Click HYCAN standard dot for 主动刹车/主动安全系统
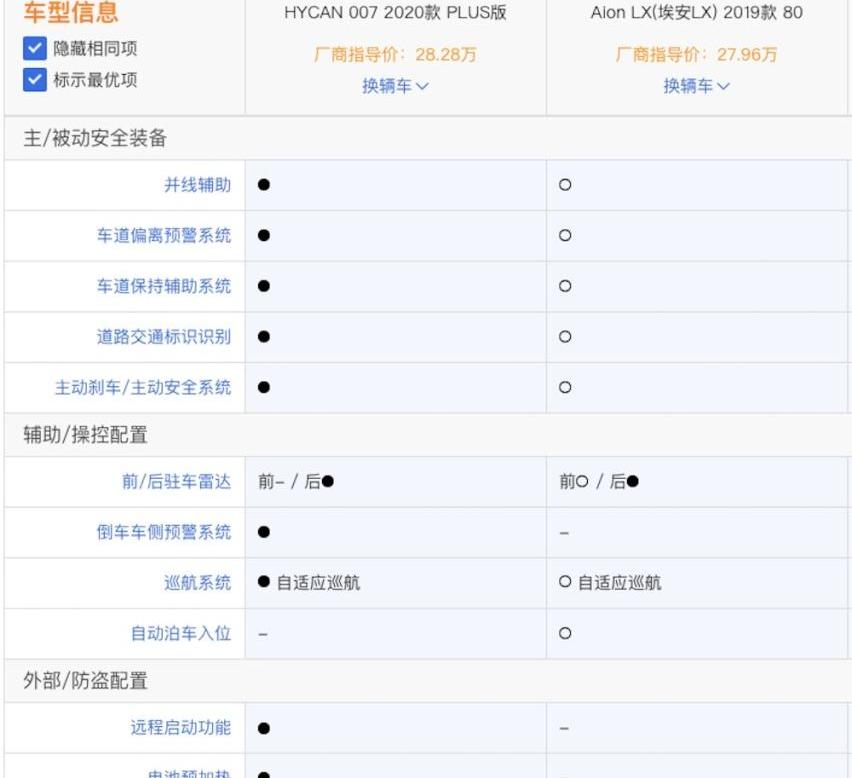This screenshot has width=852, height=778. tap(264, 387)
